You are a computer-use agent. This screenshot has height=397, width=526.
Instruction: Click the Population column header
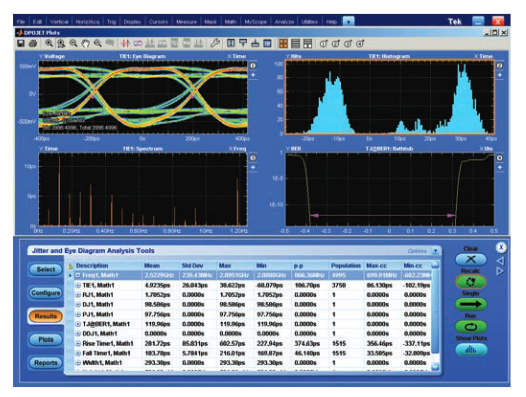tap(346, 266)
